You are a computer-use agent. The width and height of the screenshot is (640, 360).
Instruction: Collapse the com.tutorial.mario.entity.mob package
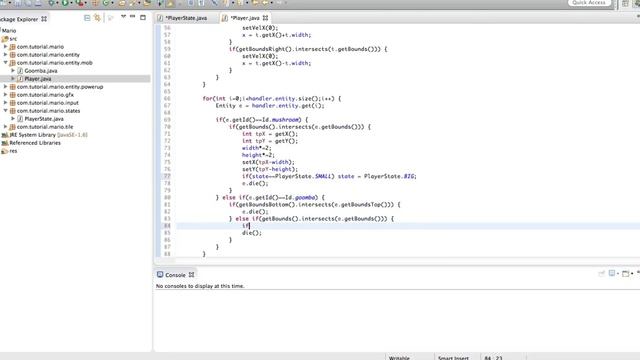(6, 63)
